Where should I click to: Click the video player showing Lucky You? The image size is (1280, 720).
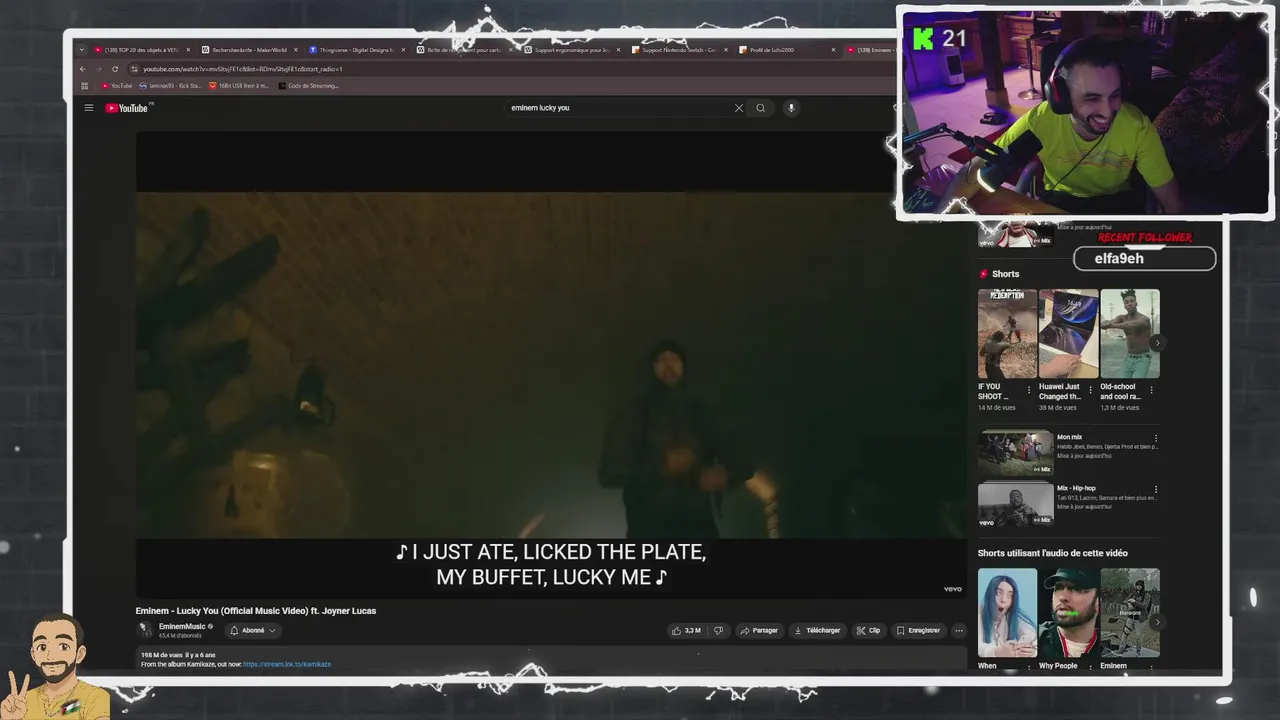551,365
